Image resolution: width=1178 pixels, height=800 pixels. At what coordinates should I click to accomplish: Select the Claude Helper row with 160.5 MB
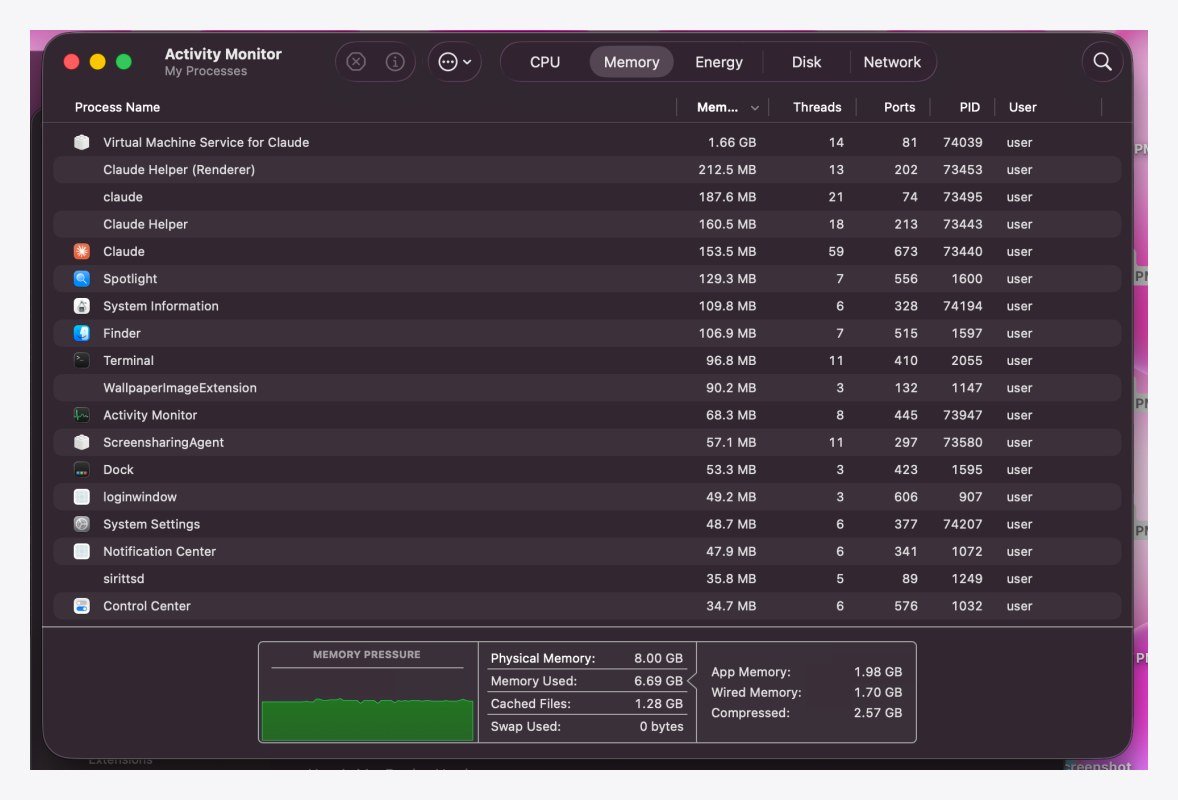pyautogui.click(x=587, y=224)
